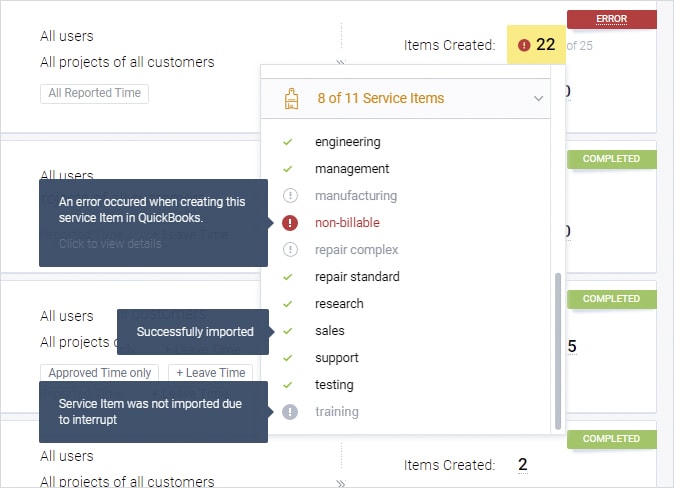Click the items created count 2

click(x=523, y=464)
